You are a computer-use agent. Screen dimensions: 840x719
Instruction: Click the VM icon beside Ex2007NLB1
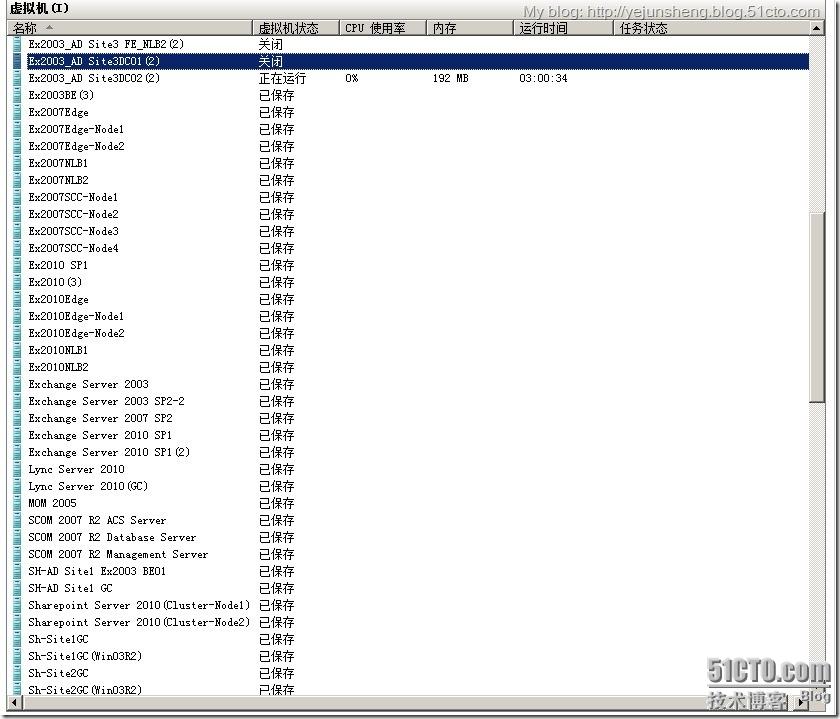17,163
